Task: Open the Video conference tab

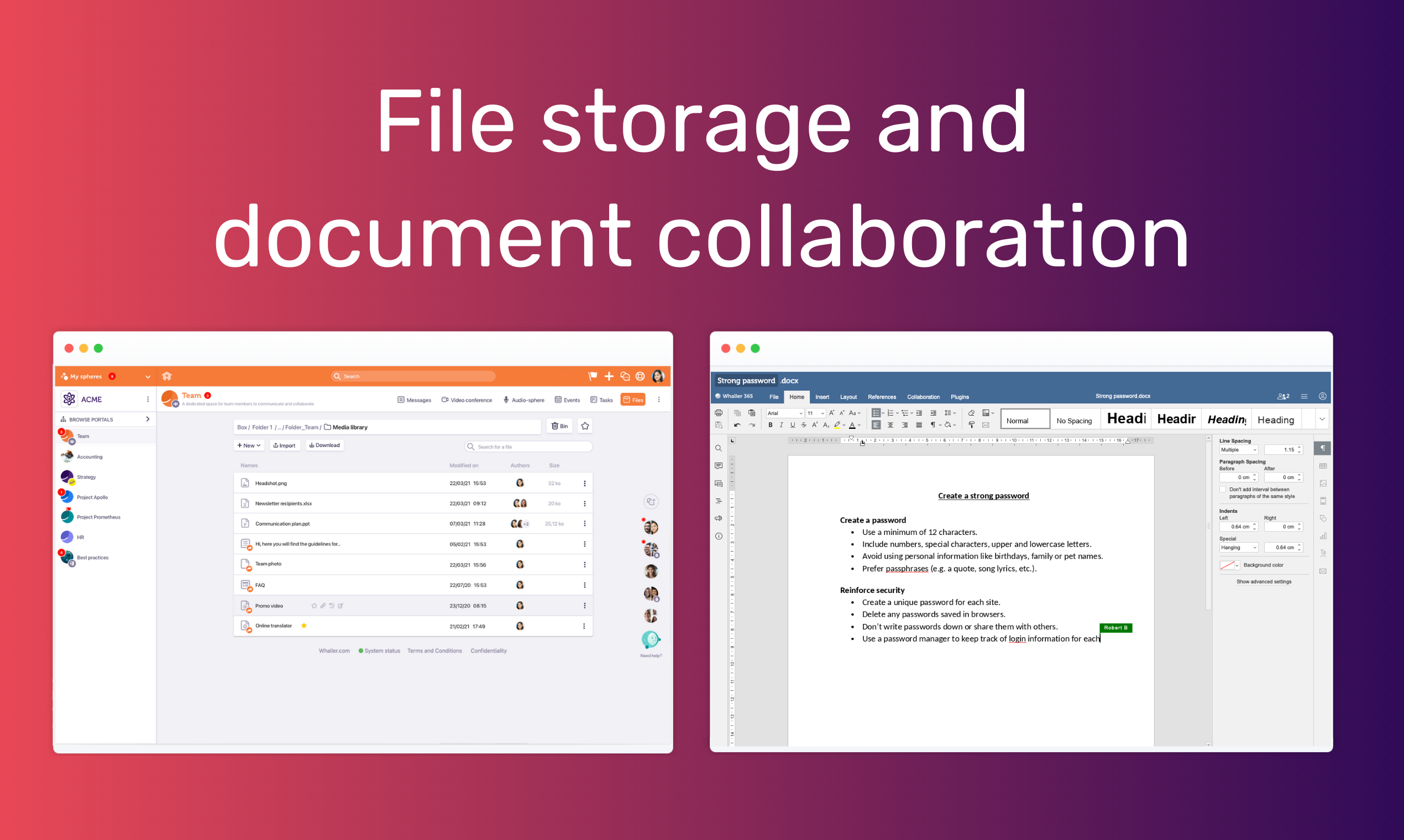Action: [467, 400]
